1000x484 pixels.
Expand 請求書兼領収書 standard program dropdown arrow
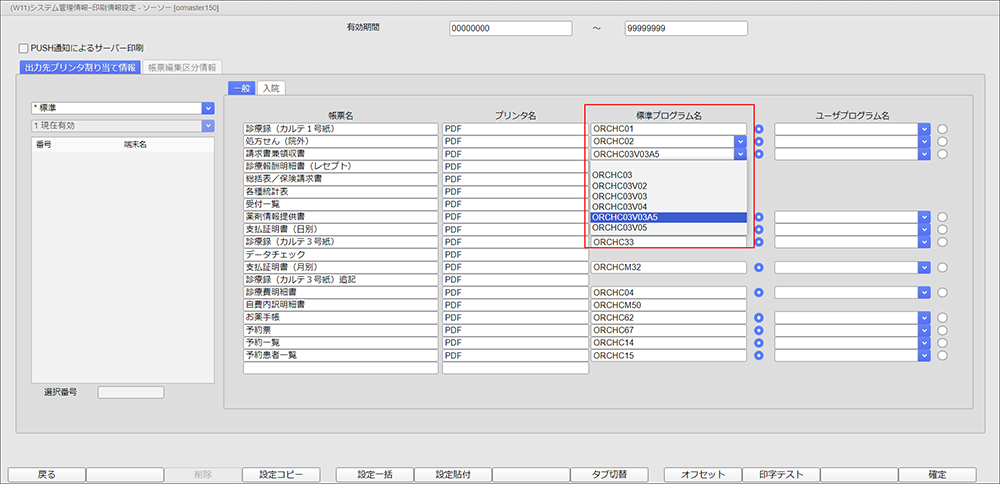pyautogui.click(x=739, y=154)
